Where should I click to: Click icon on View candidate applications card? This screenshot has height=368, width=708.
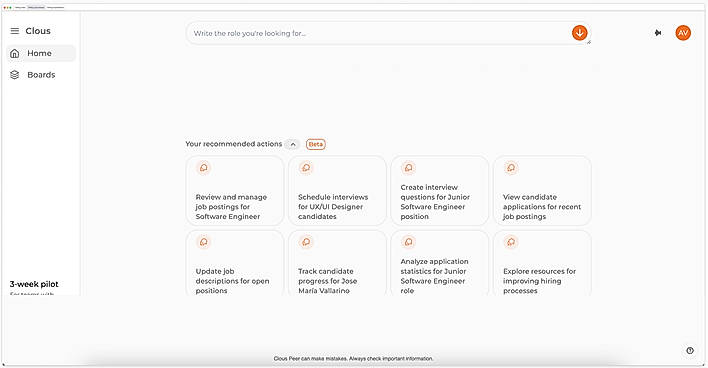pyautogui.click(x=511, y=168)
